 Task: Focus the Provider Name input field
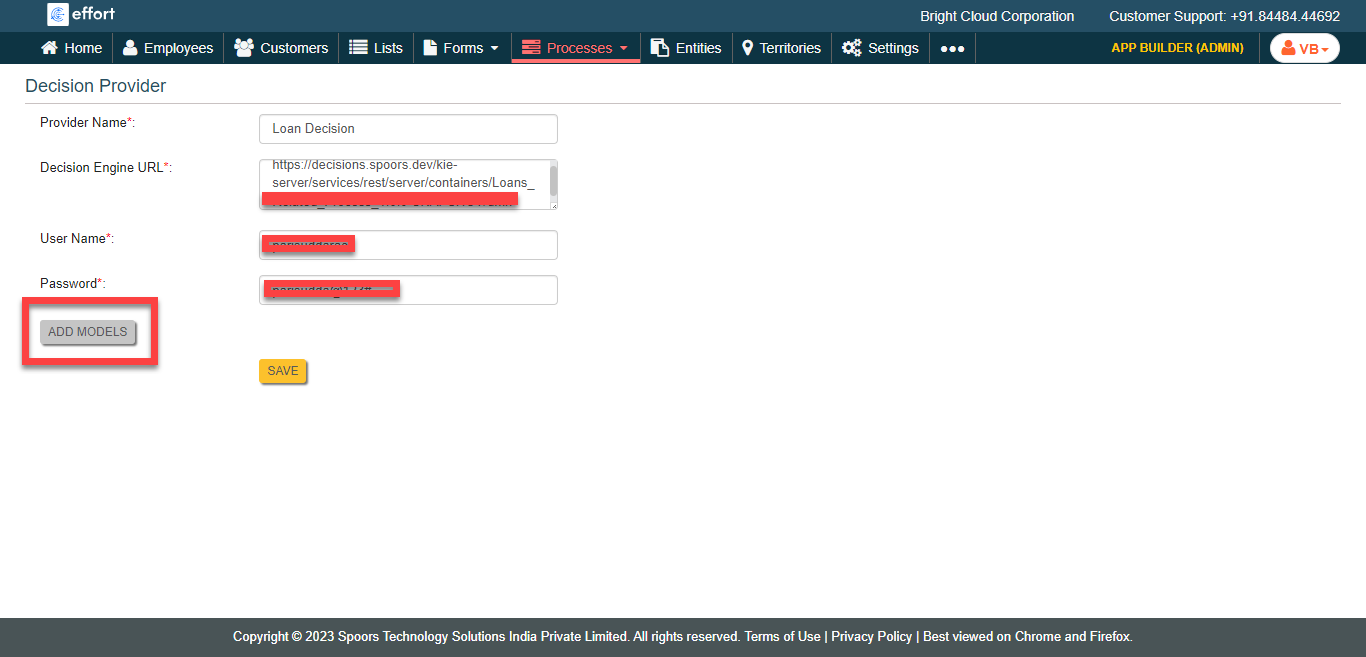[408, 129]
